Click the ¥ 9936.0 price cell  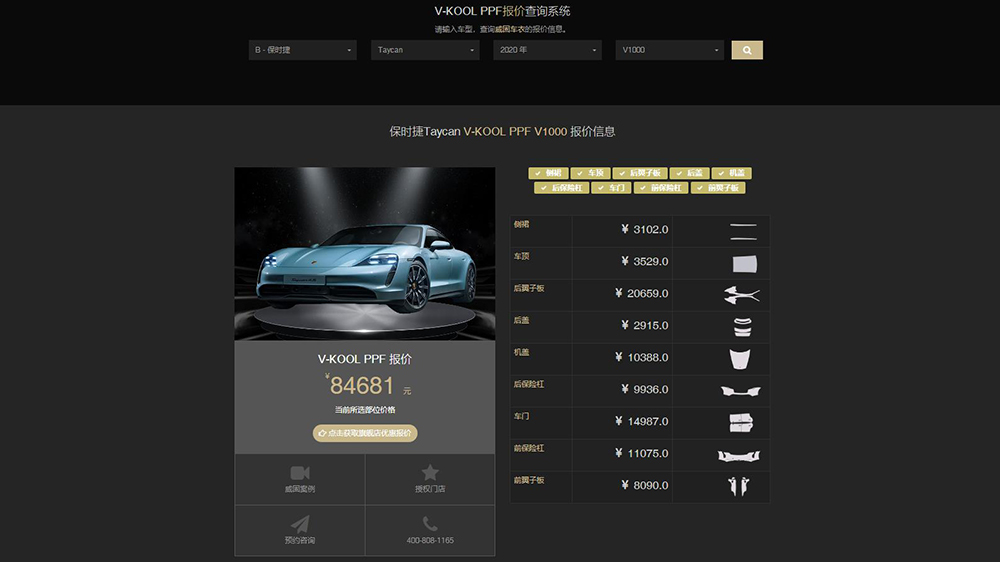click(622, 391)
